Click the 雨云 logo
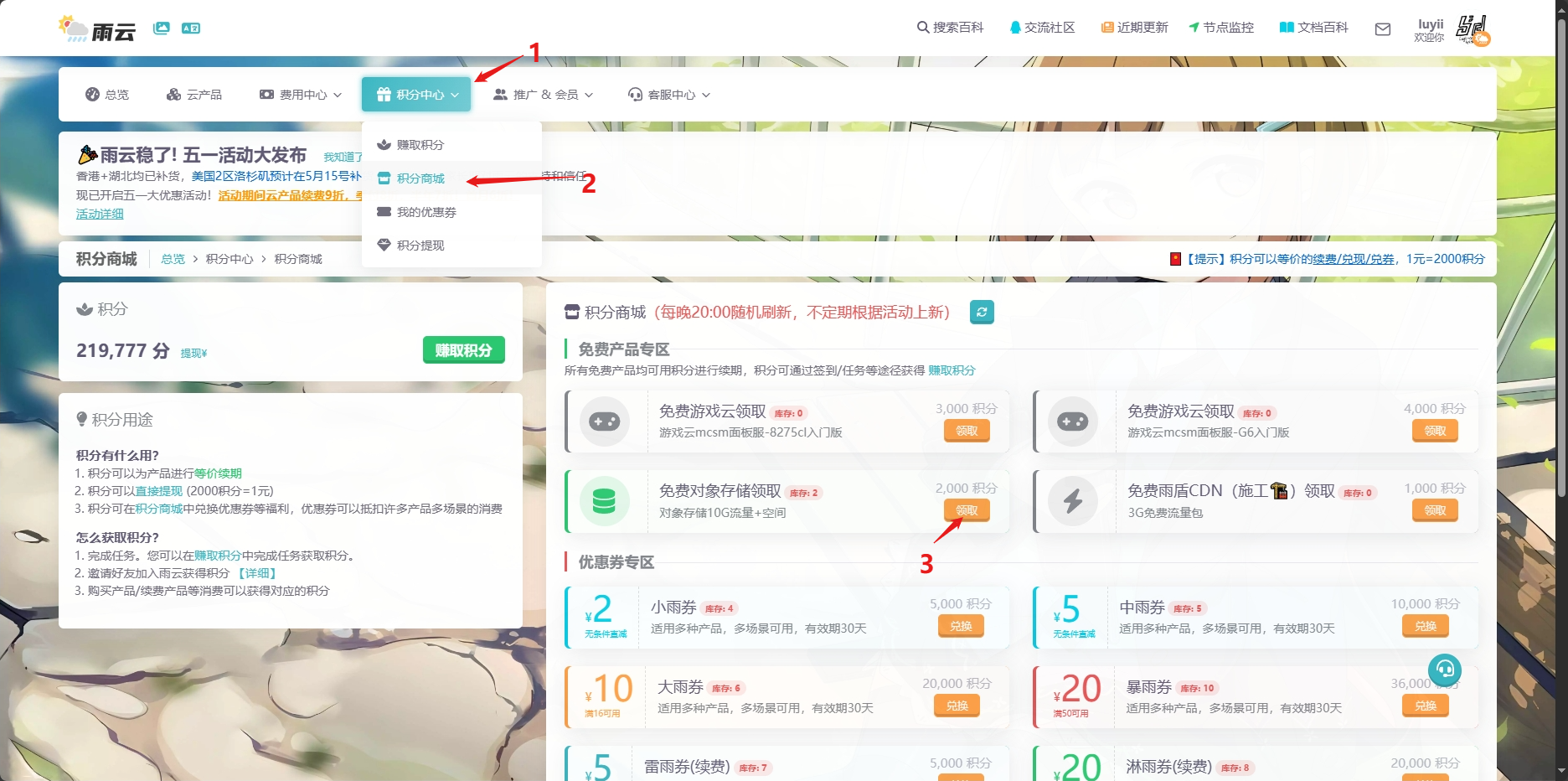This screenshot has width=1568, height=781. tap(97, 30)
